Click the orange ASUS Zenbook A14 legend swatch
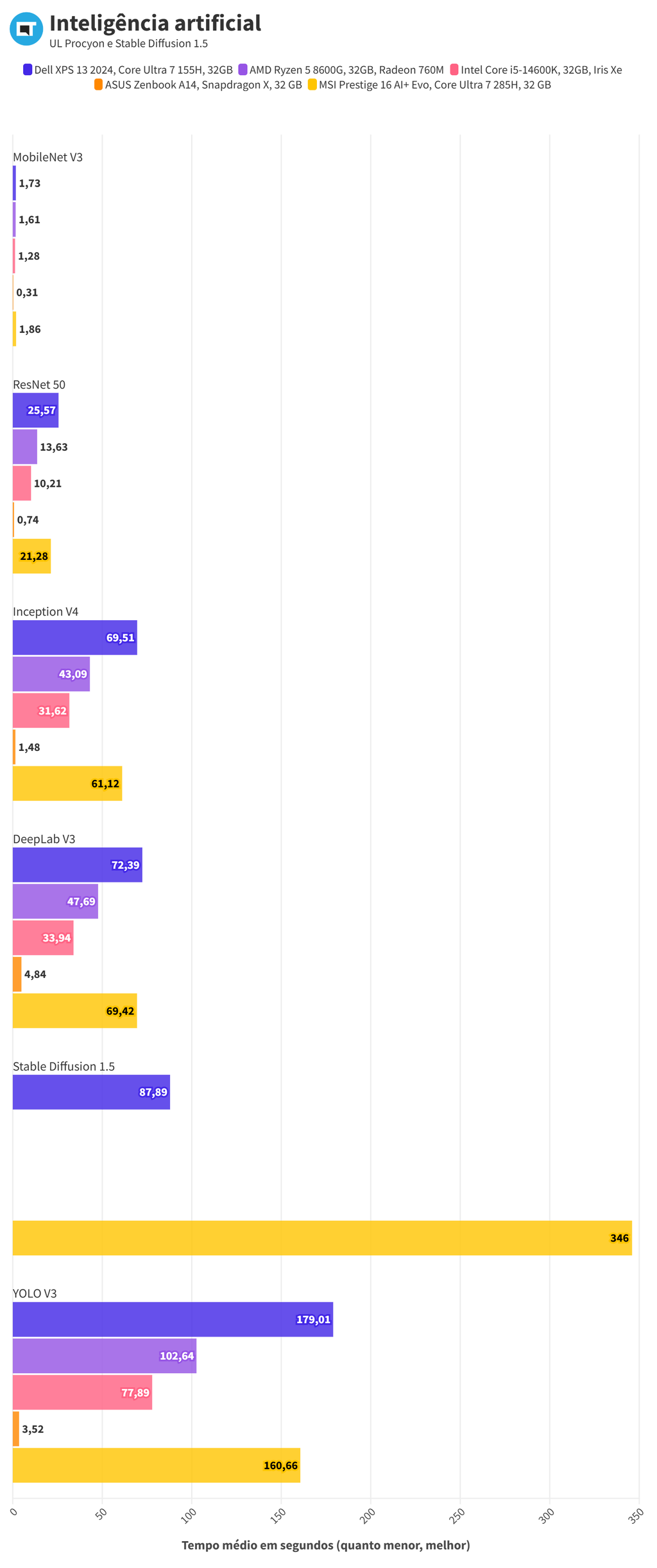 coord(98,85)
